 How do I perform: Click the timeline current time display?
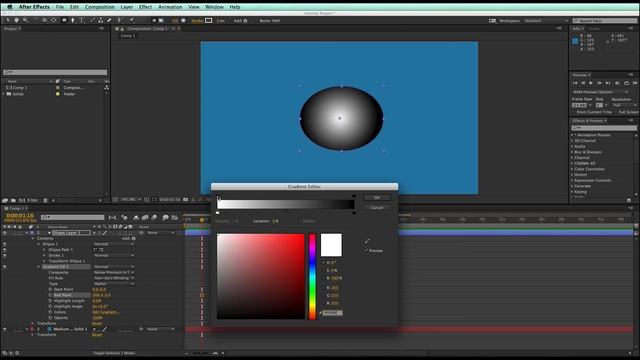[20, 216]
